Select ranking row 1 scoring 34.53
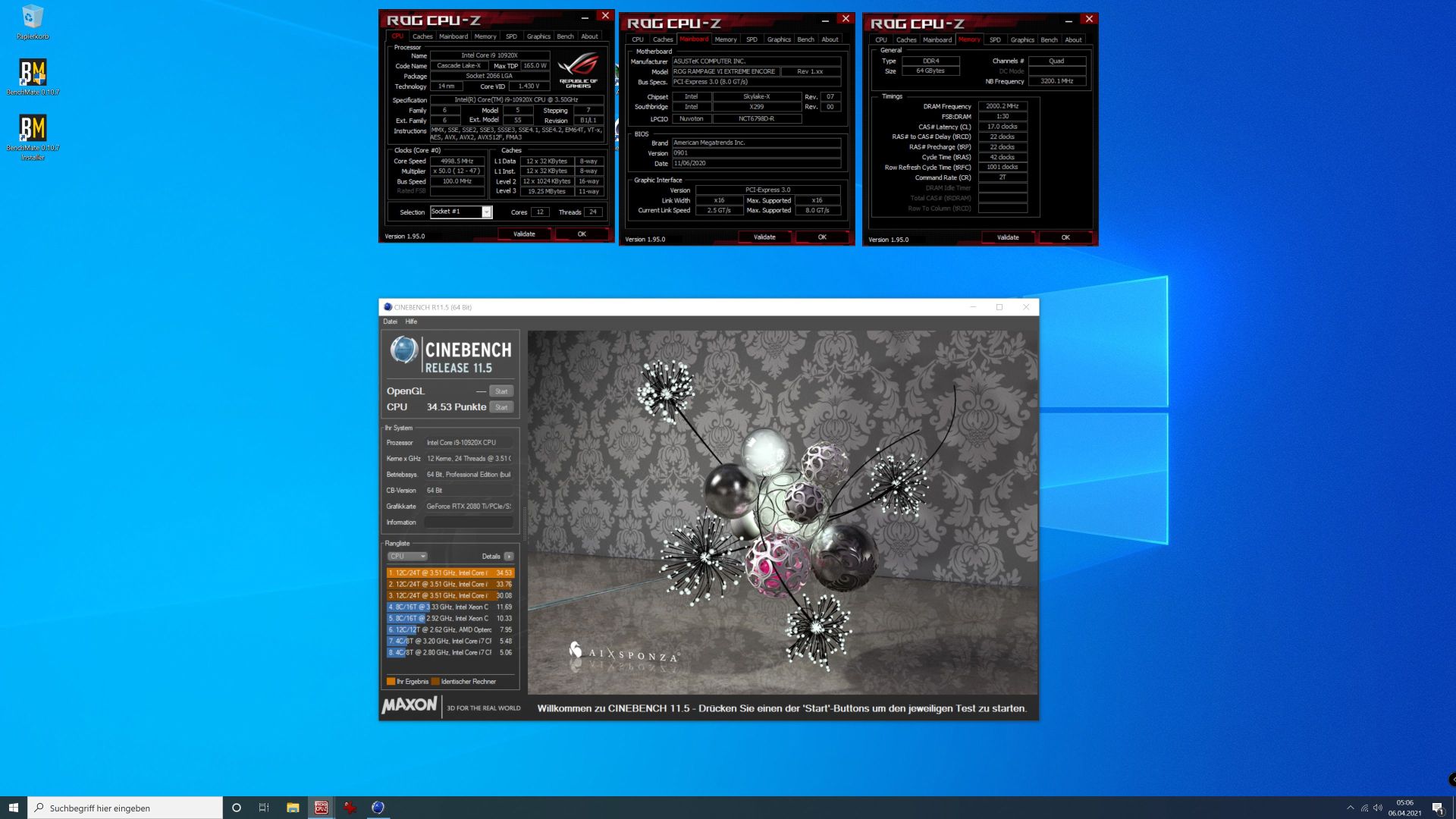Screen dimensions: 1456x819 coord(450,573)
